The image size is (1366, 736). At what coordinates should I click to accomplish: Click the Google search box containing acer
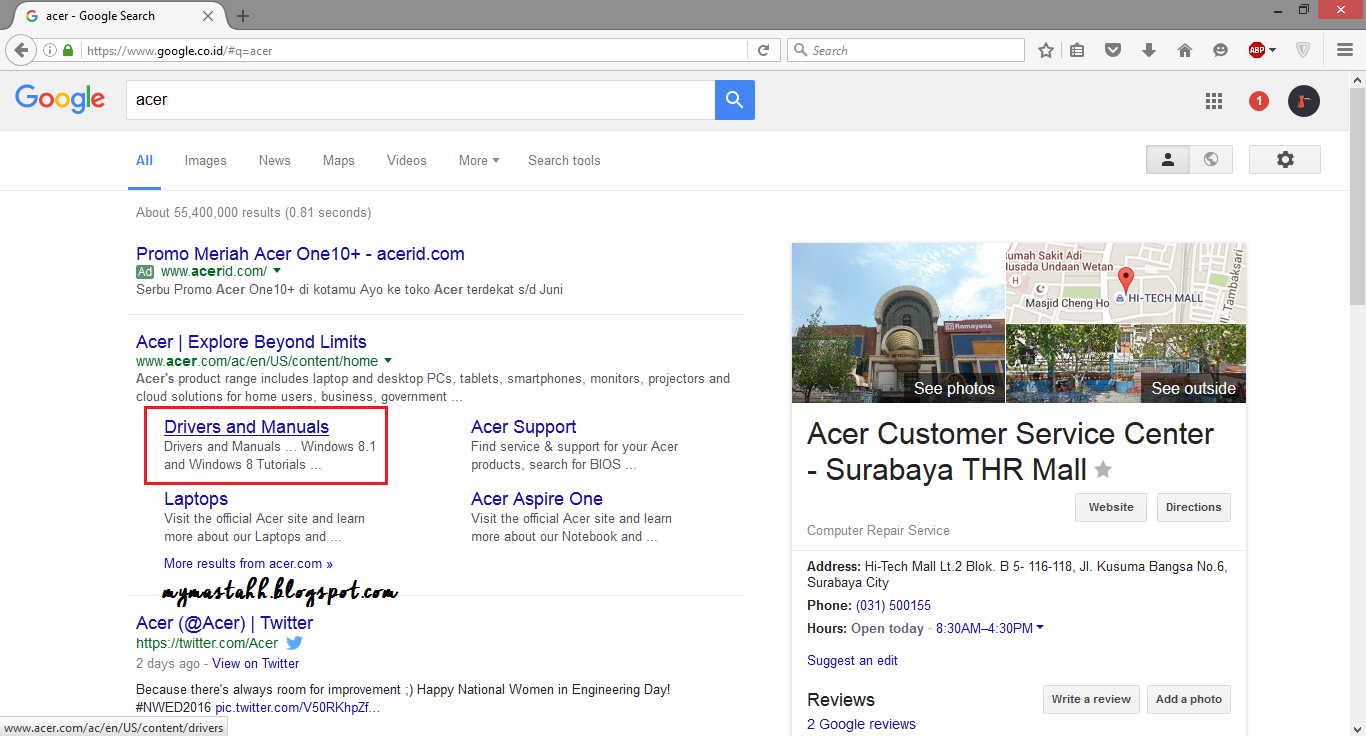click(420, 100)
